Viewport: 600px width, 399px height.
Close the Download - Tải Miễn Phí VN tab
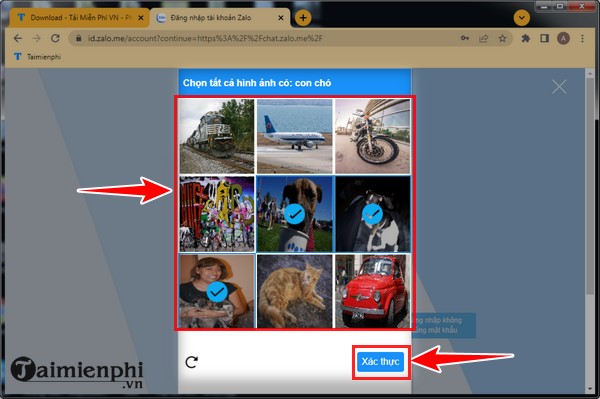pos(141,18)
